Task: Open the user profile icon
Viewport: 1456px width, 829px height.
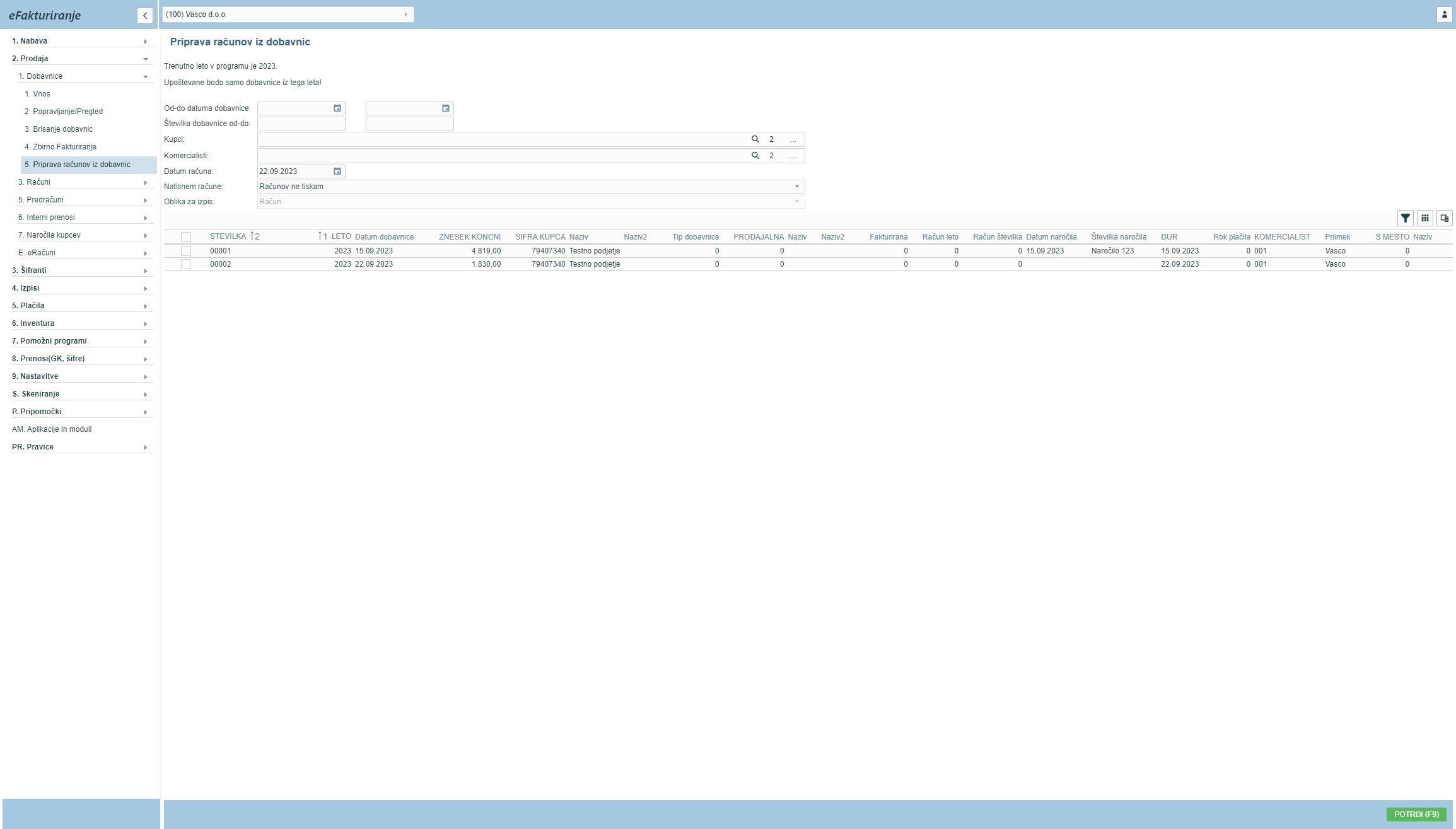Action: (x=1444, y=14)
